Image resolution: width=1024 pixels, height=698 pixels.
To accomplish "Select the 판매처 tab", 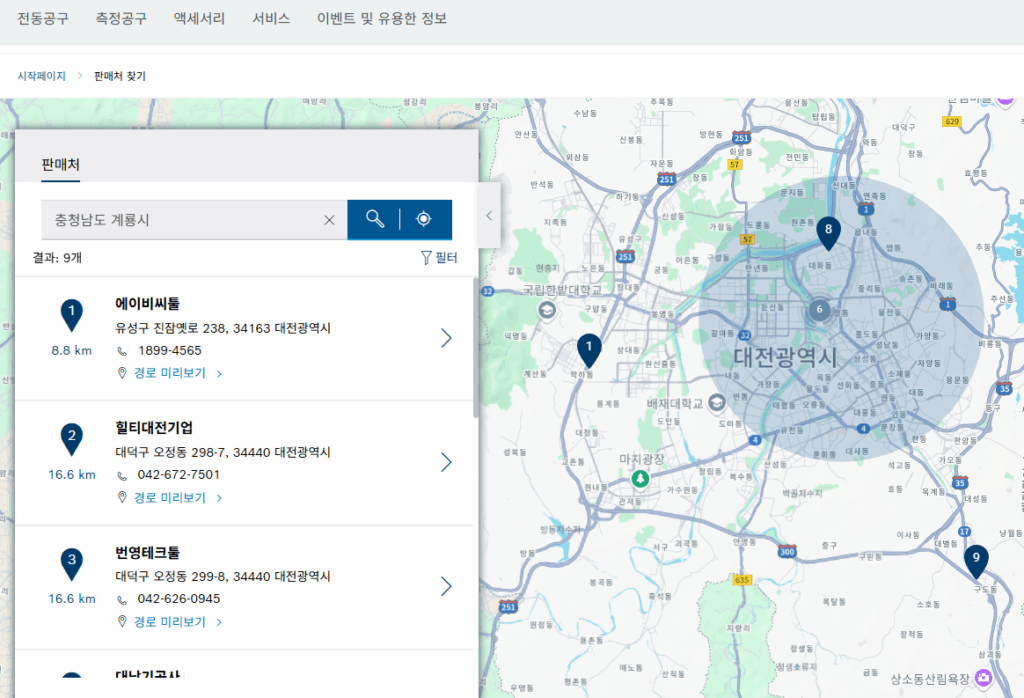I will point(60,165).
